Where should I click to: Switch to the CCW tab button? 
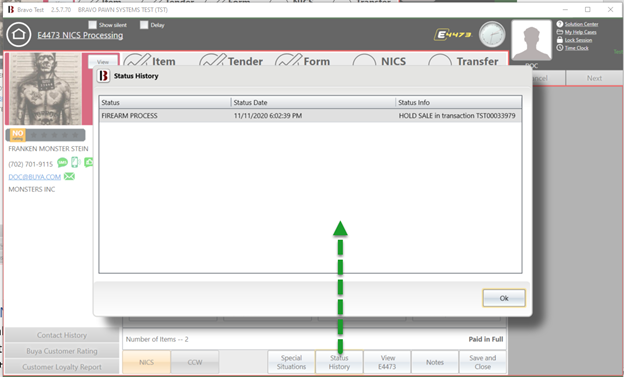pyautogui.click(x=195, y=362)
